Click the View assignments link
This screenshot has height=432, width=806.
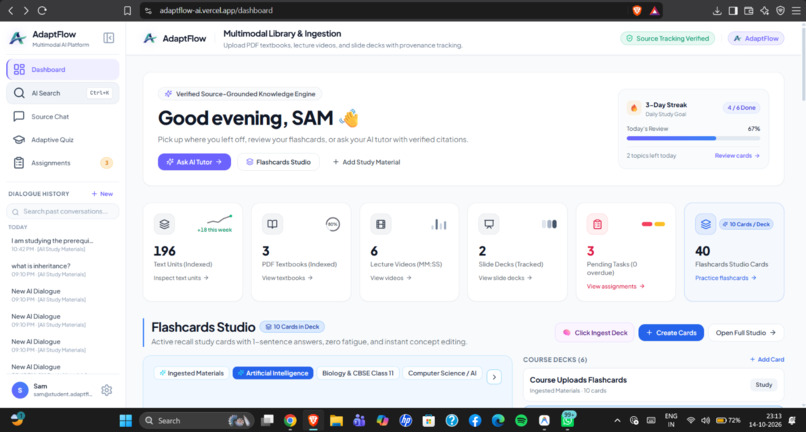(x=616, y=286)
